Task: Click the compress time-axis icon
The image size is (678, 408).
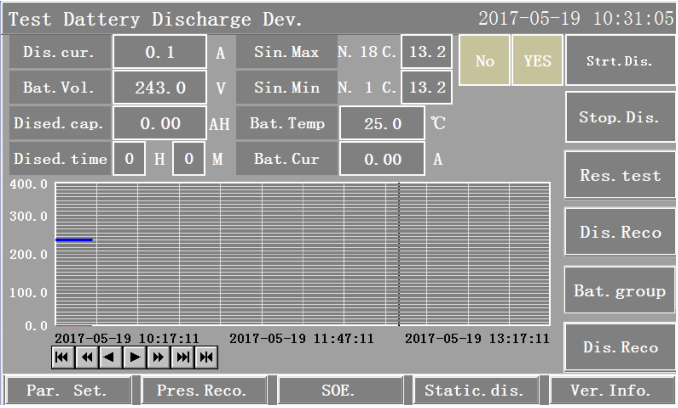Action: pos(206,356)
